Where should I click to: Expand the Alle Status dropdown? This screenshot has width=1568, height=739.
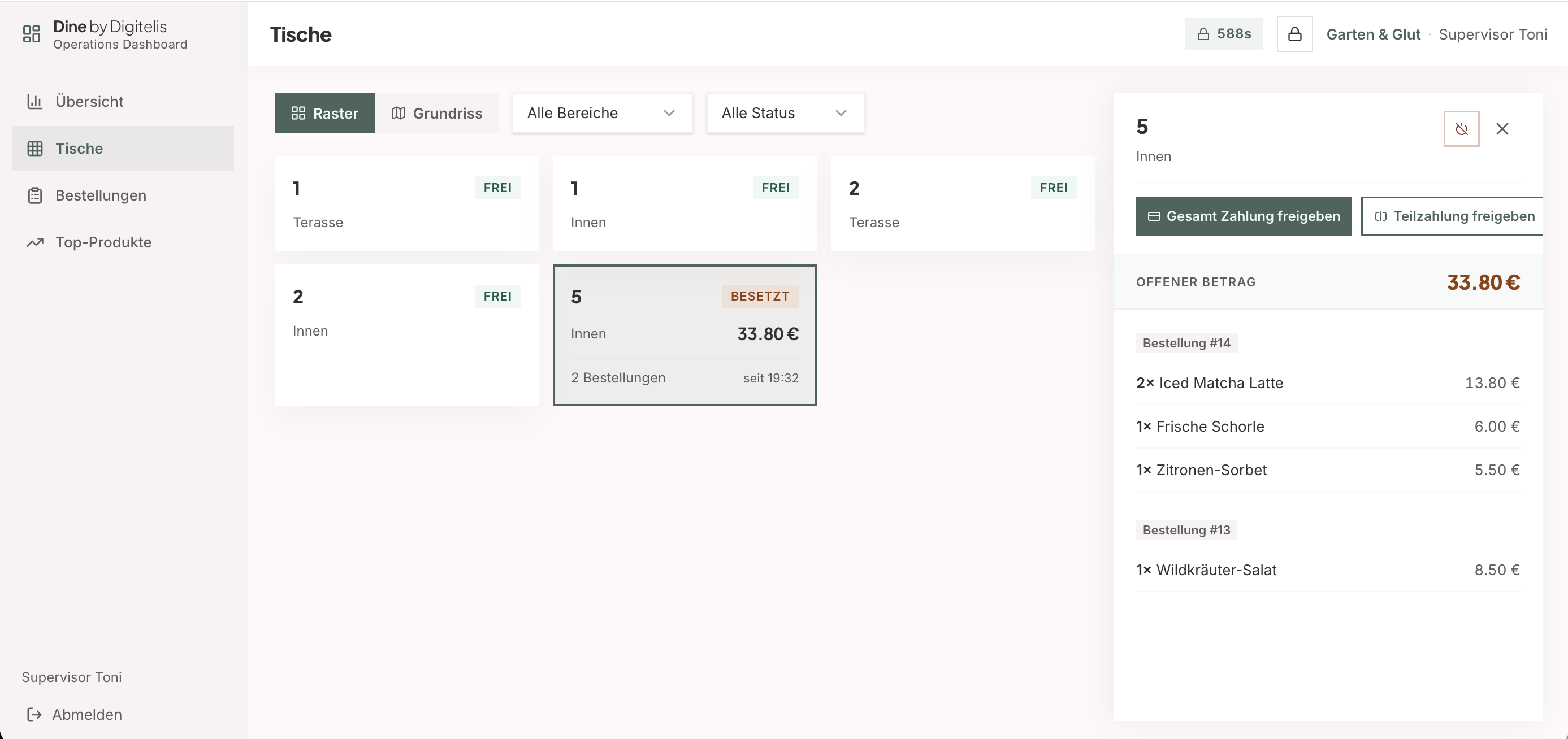click(x=785, y=113)
